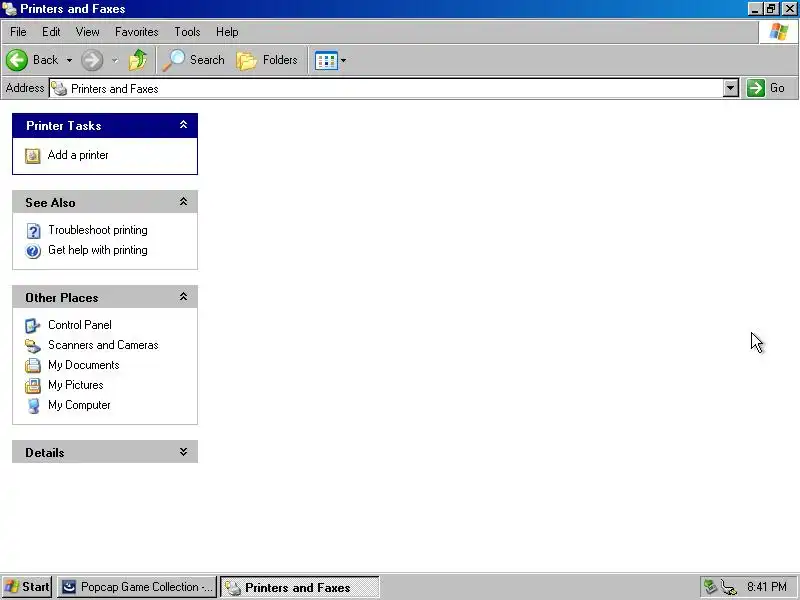
Task: Click the Address bar text field
Action: pyautogui.click(x=394, y=88)
